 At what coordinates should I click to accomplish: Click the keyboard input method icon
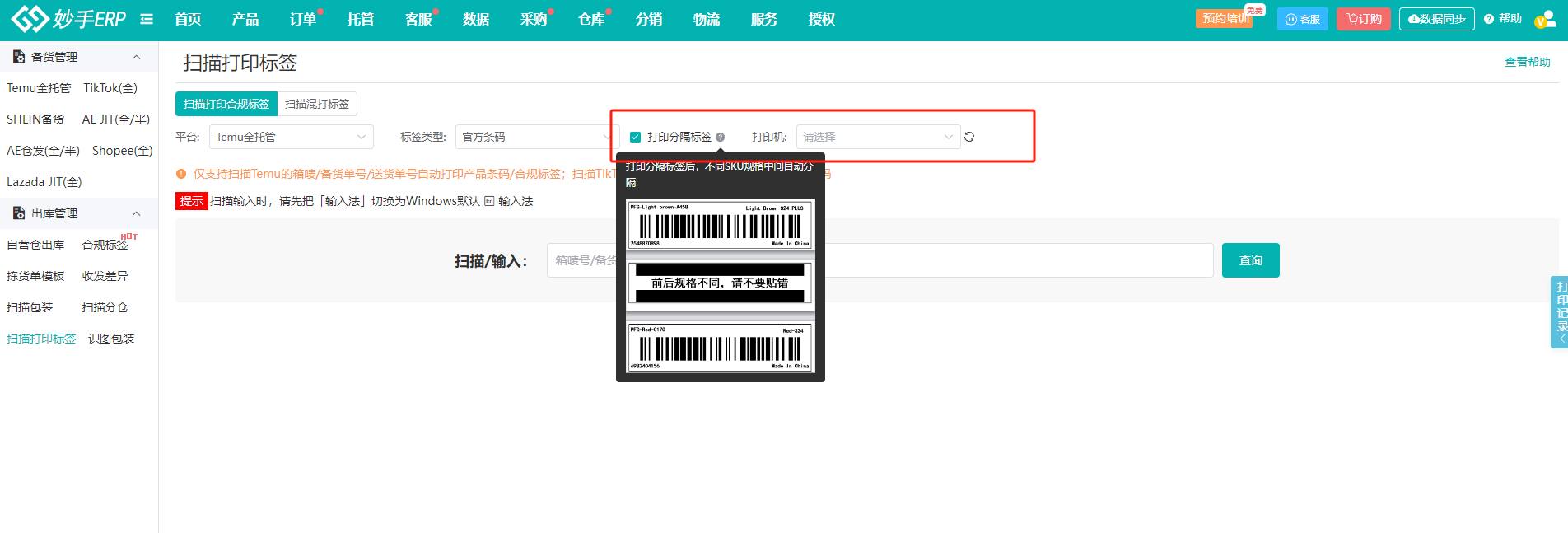pos(489,201)
